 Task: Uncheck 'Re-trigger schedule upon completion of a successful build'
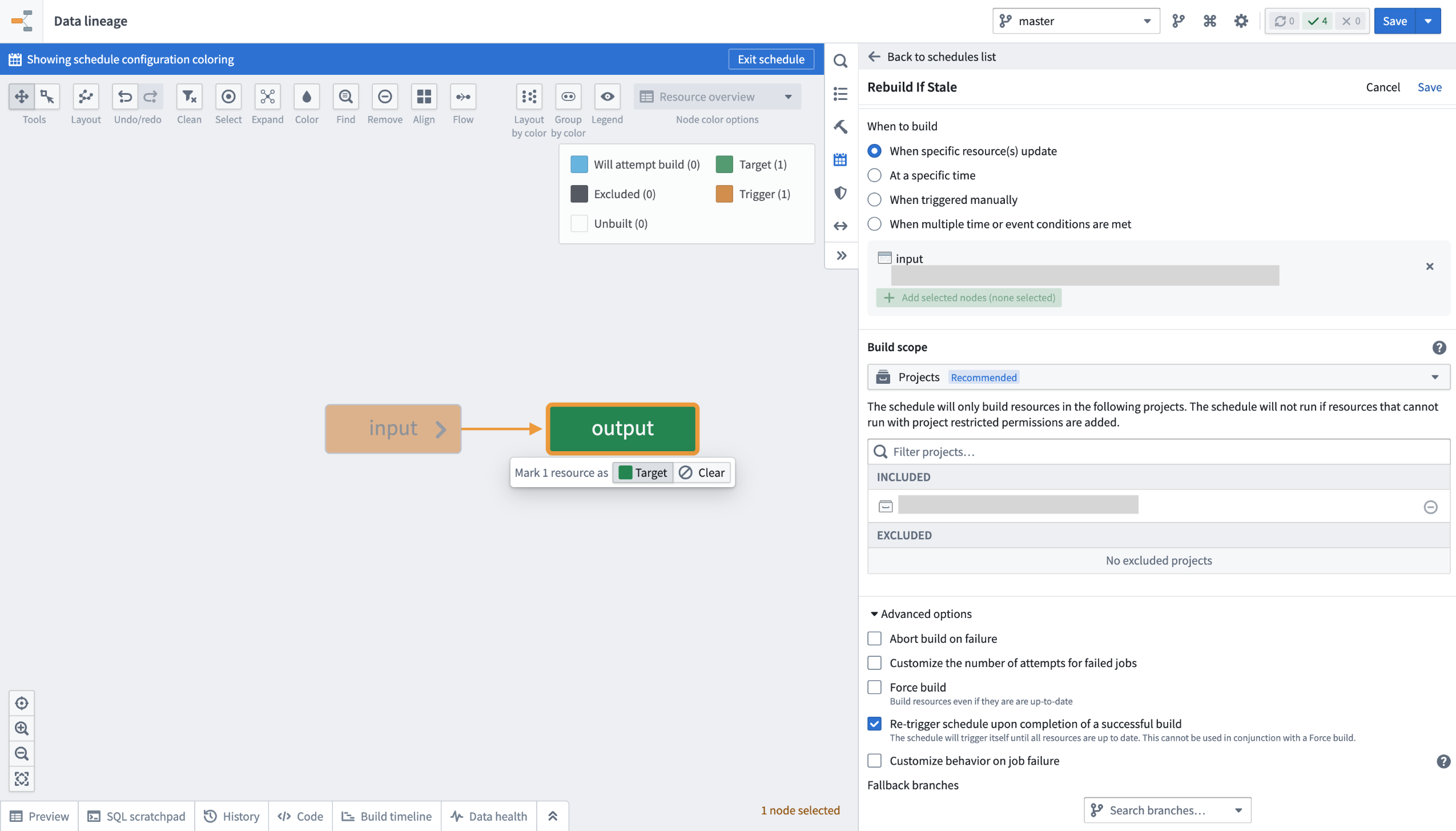(874, 723)
